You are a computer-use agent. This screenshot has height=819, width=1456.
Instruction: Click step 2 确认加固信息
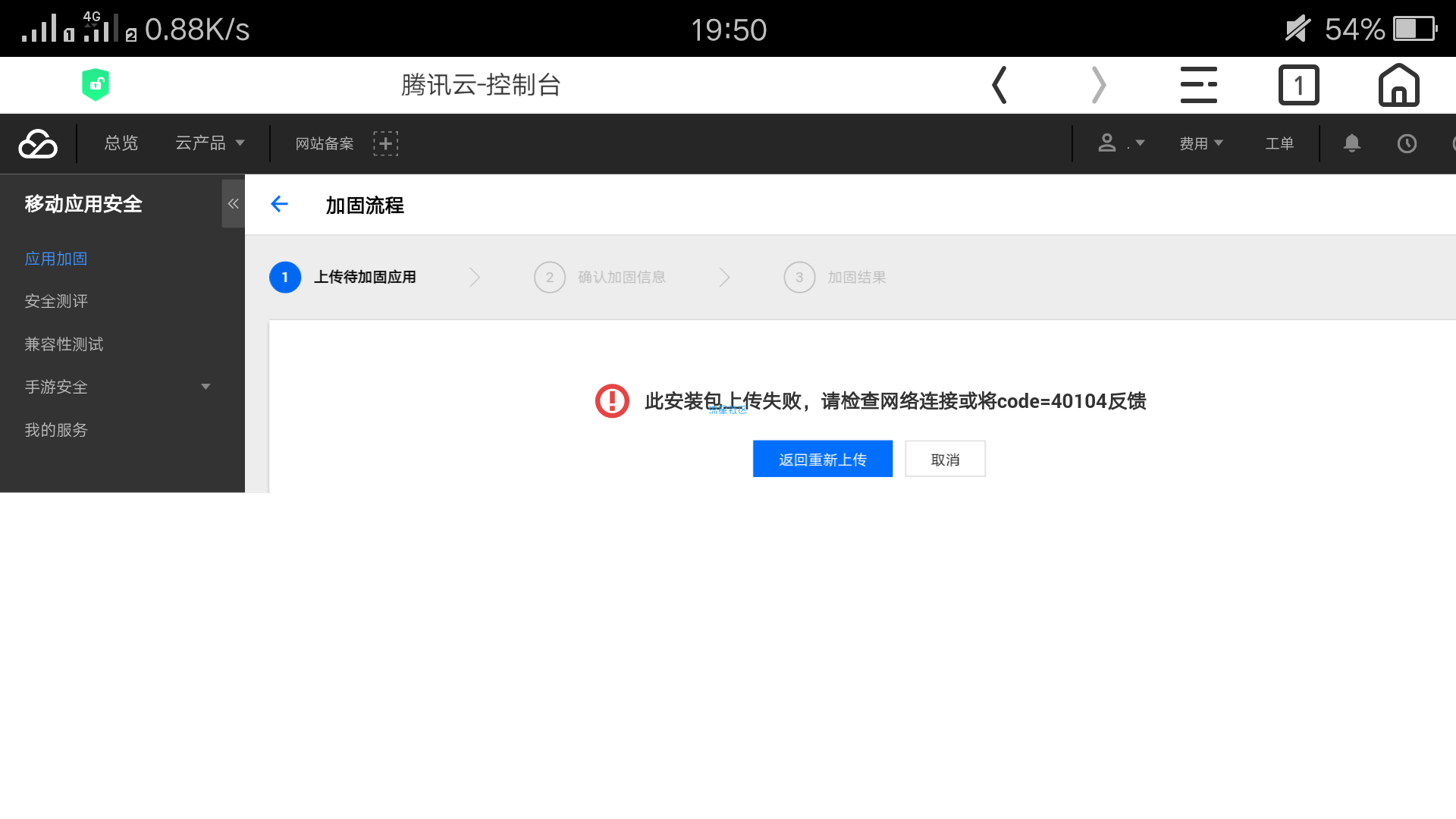[x=600, y=277]
